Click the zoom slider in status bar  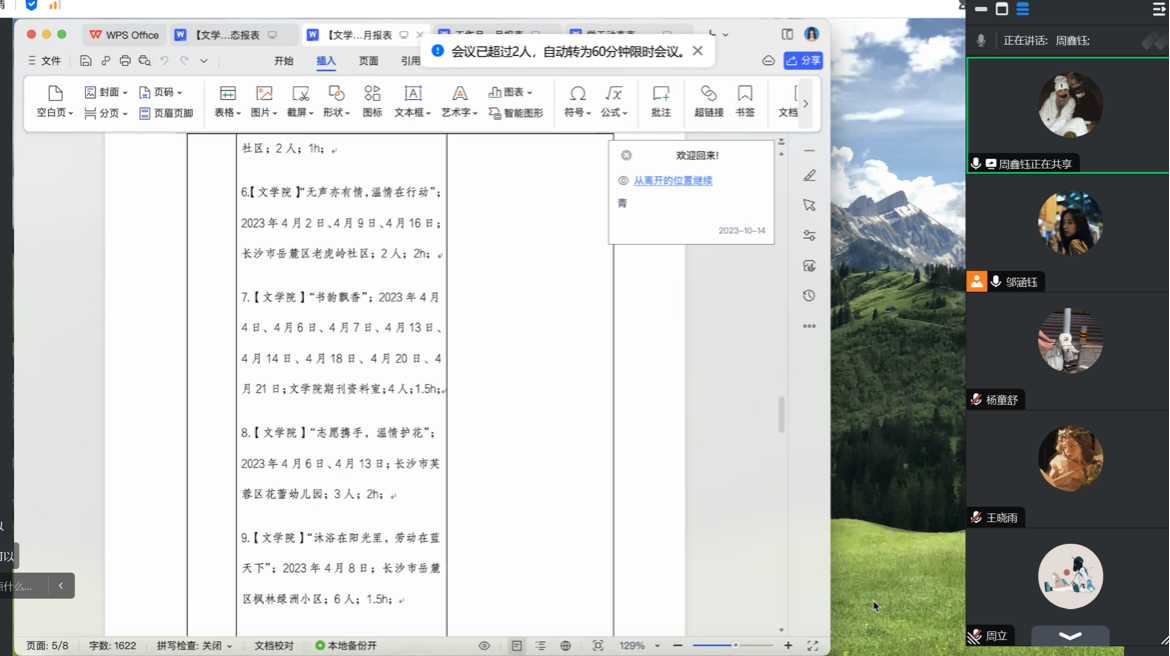point(733,646)
